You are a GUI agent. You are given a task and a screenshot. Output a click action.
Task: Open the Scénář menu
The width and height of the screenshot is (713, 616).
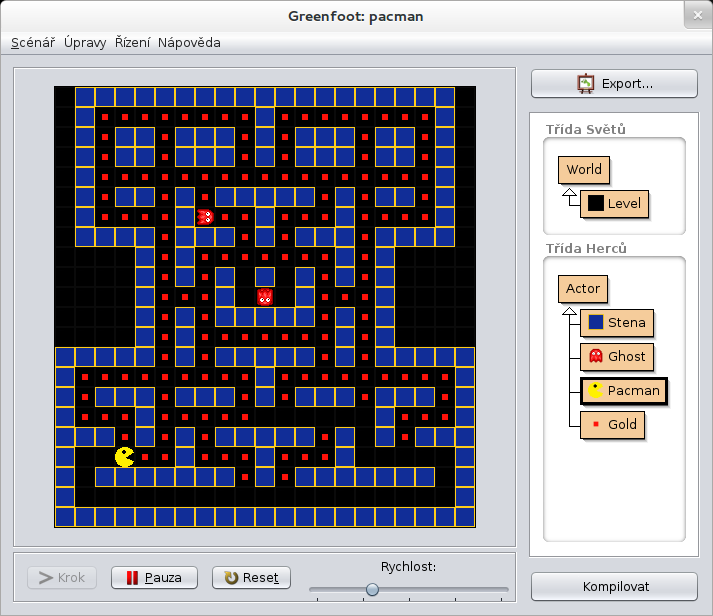[x=33, y=43]
